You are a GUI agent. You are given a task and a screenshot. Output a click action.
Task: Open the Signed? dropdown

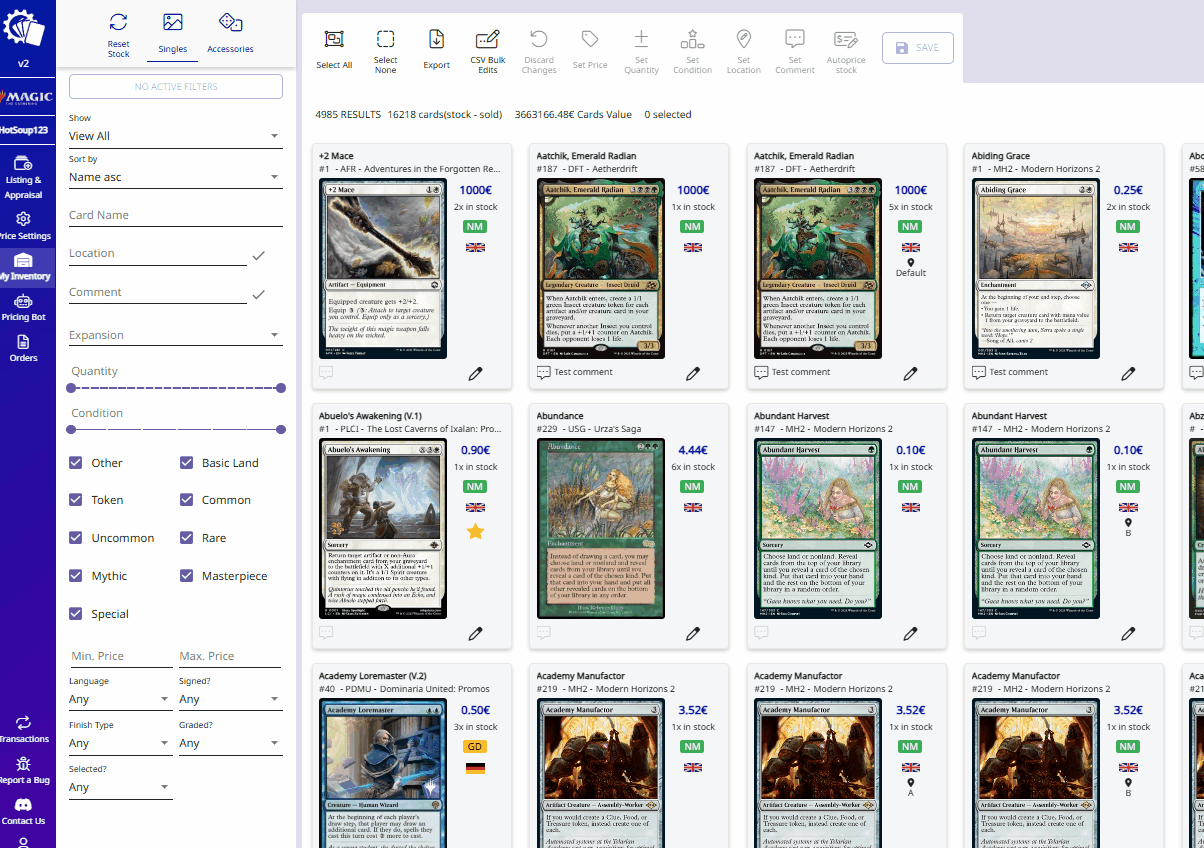point(230,699)
